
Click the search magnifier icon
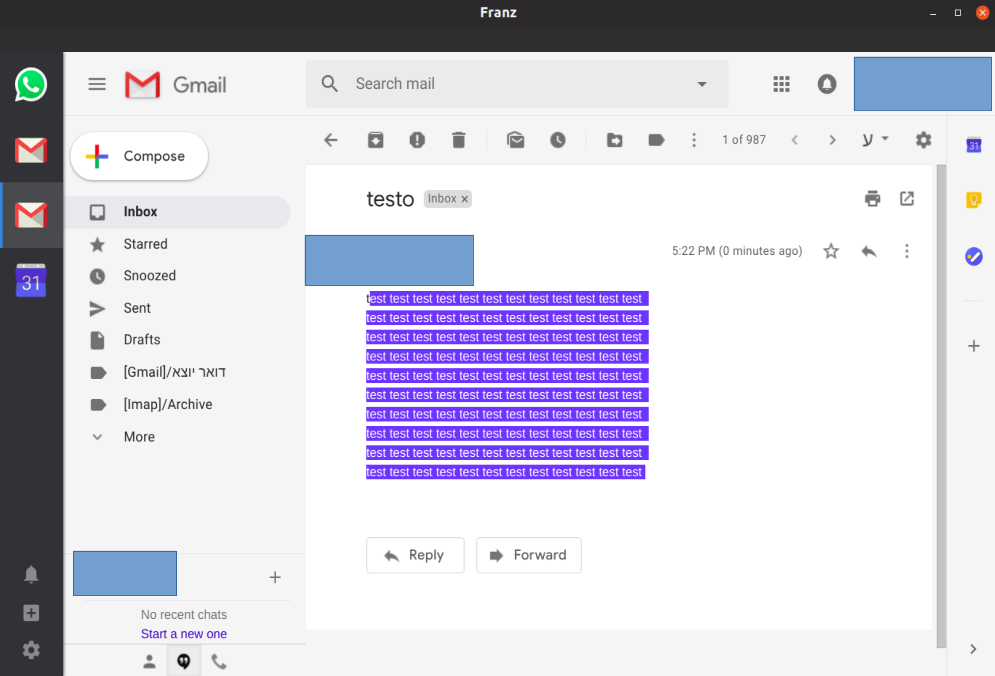(329, 84)
